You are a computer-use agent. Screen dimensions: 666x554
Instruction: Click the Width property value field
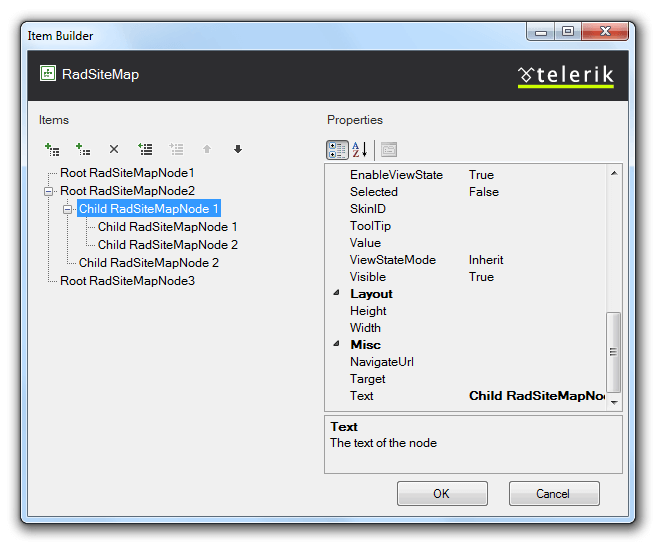(x=536, y=328)
